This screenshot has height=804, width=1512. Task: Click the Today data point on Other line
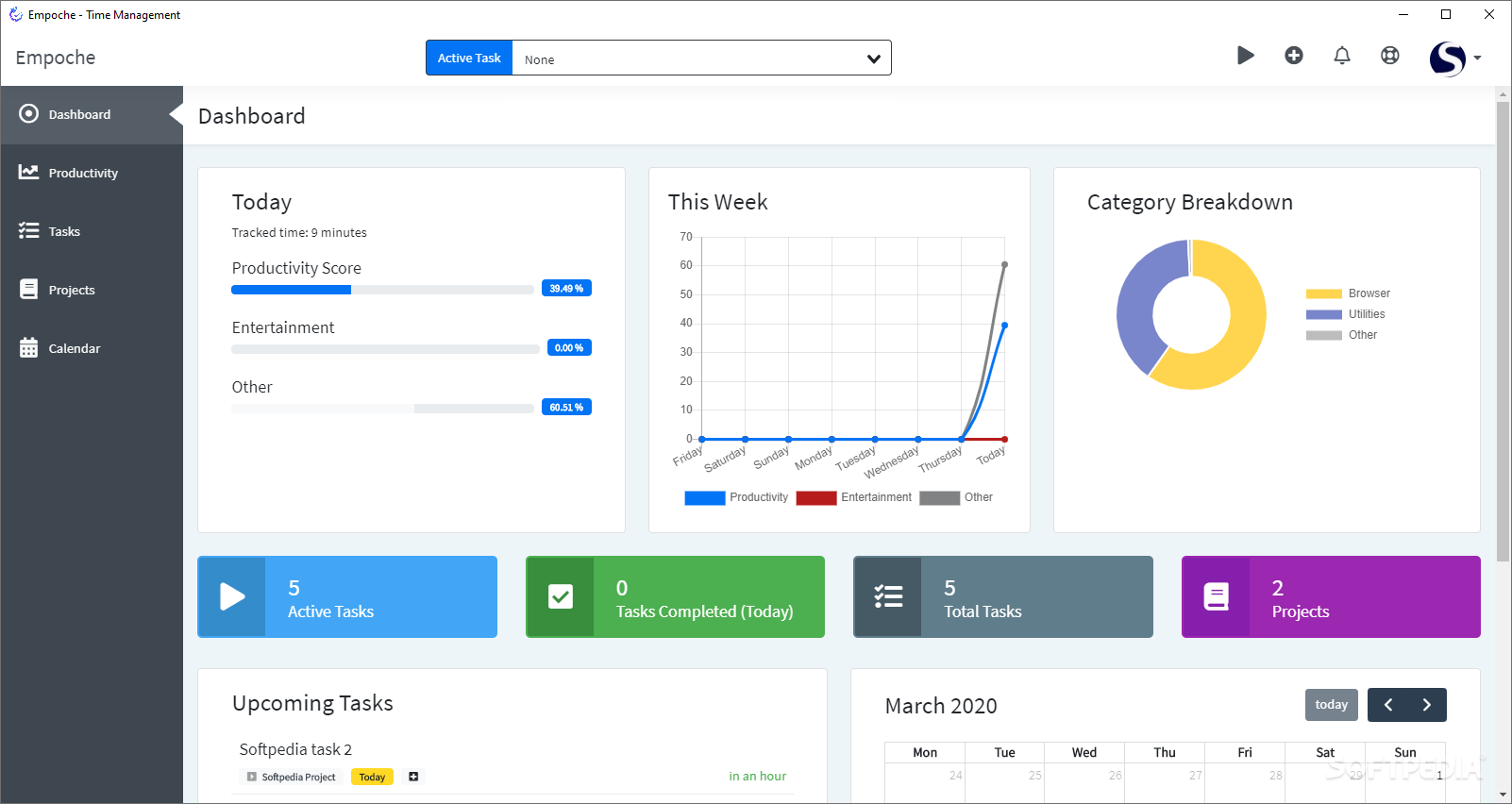(1004, 264)
